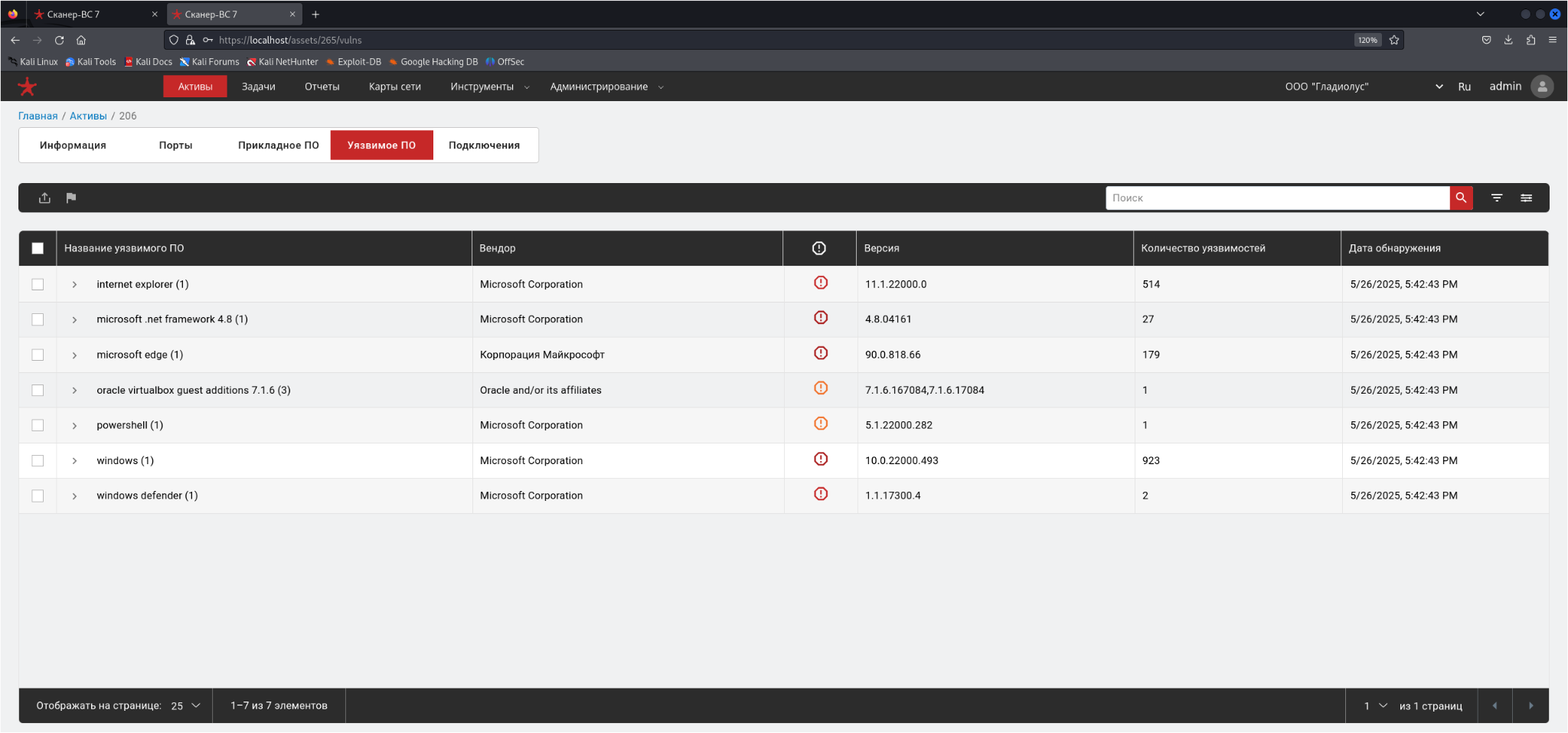Open Exploit-DB bookmark
This screenshot has height=733, width=1568.
coord(354,62)
